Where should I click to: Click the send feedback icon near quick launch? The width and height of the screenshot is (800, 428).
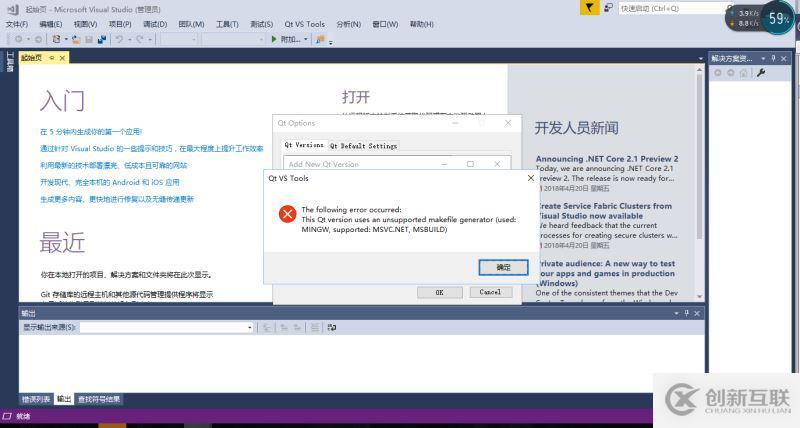click(608, 8)
